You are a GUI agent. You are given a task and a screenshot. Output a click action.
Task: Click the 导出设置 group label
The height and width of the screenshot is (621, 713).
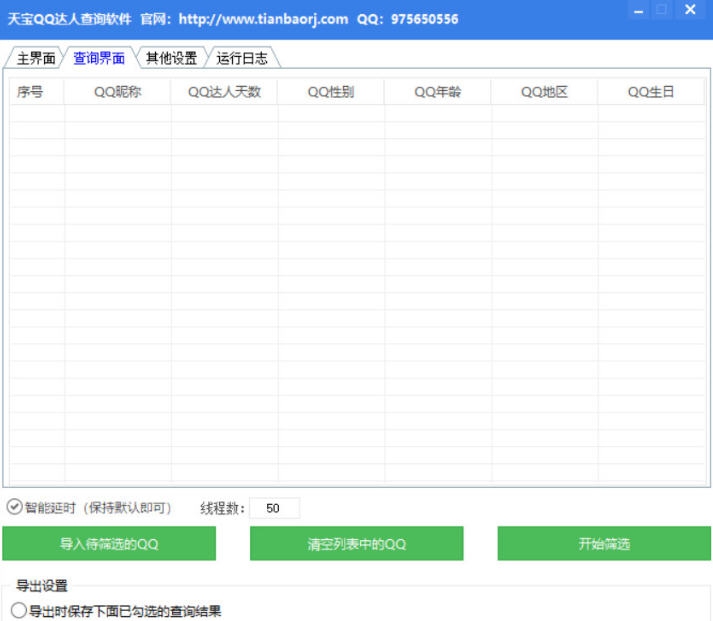point(42,586)
